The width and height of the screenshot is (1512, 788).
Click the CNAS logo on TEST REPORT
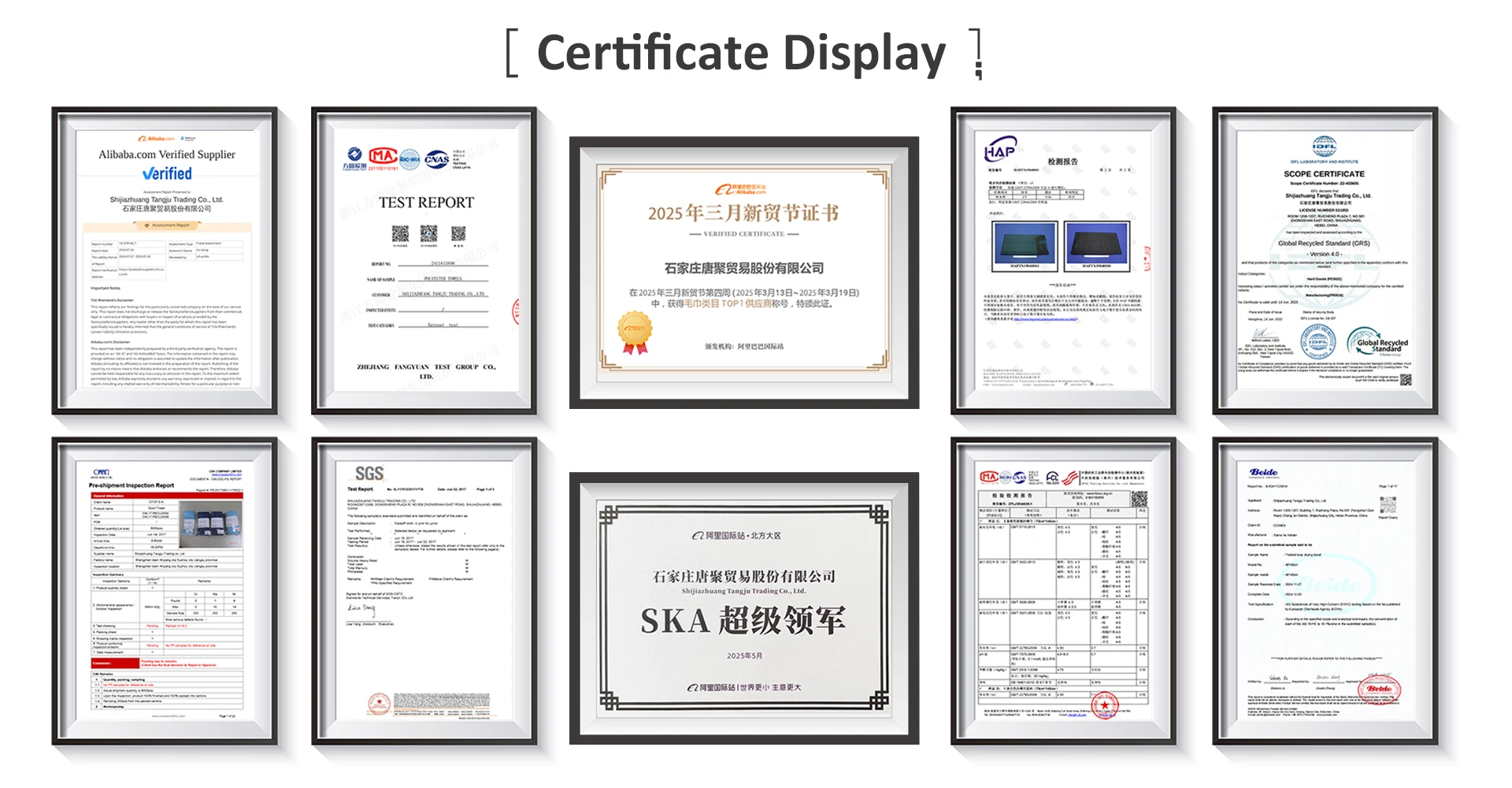436,159
